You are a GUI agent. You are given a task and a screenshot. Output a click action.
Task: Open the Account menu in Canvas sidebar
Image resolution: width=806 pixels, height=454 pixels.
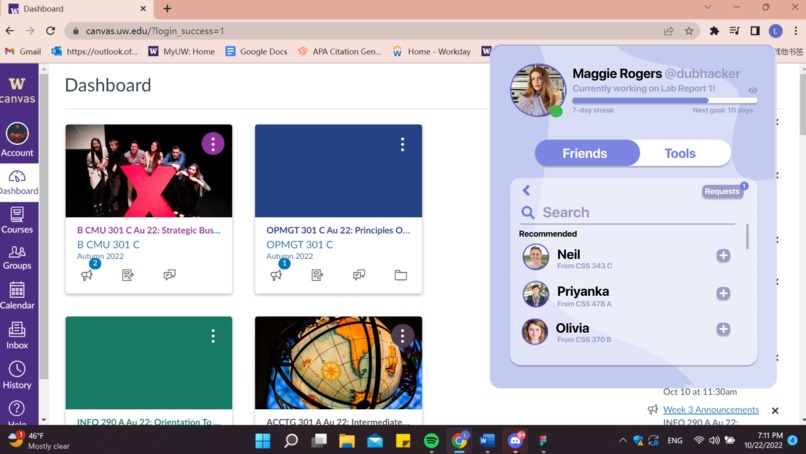pyautogui.click(x=17, y=139)
